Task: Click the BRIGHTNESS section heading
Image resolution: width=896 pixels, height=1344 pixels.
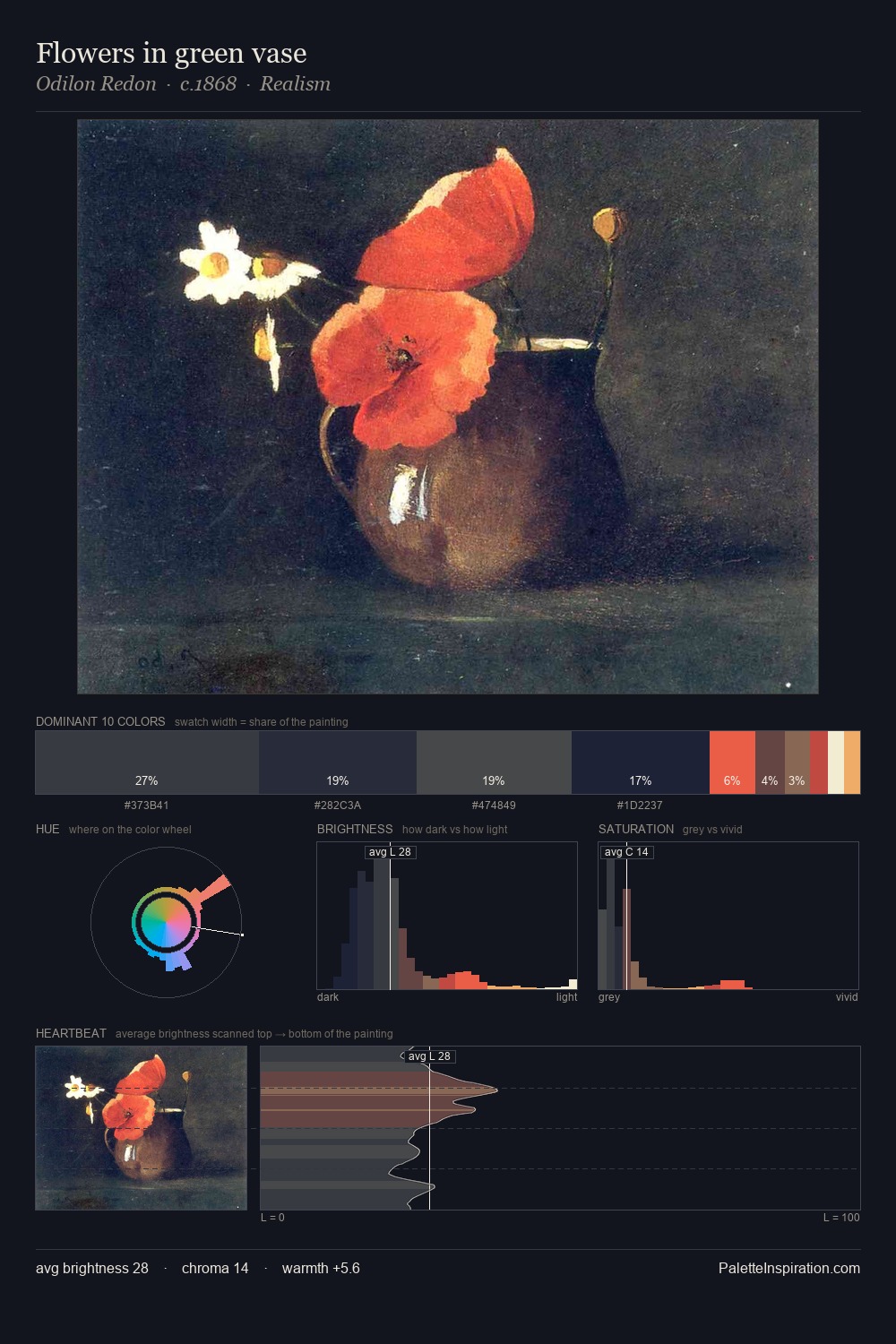Action: click(x=355, y=829)
